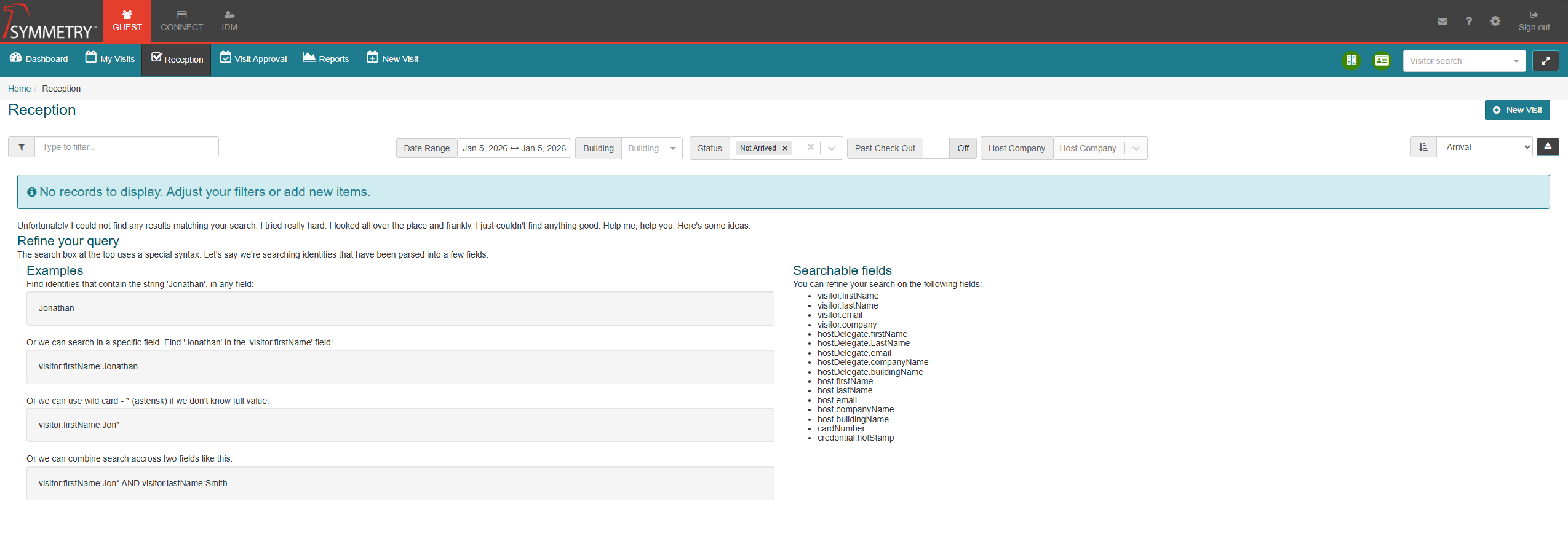
Task: Click the download export icon button
Action: click(1547, 147)
